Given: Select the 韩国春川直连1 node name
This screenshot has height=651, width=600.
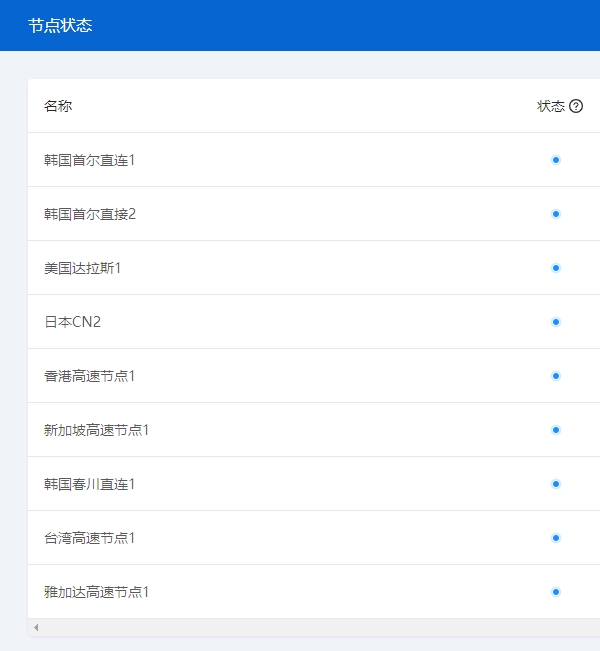Looking at the screenshot, I should click(x=89, y=484).
